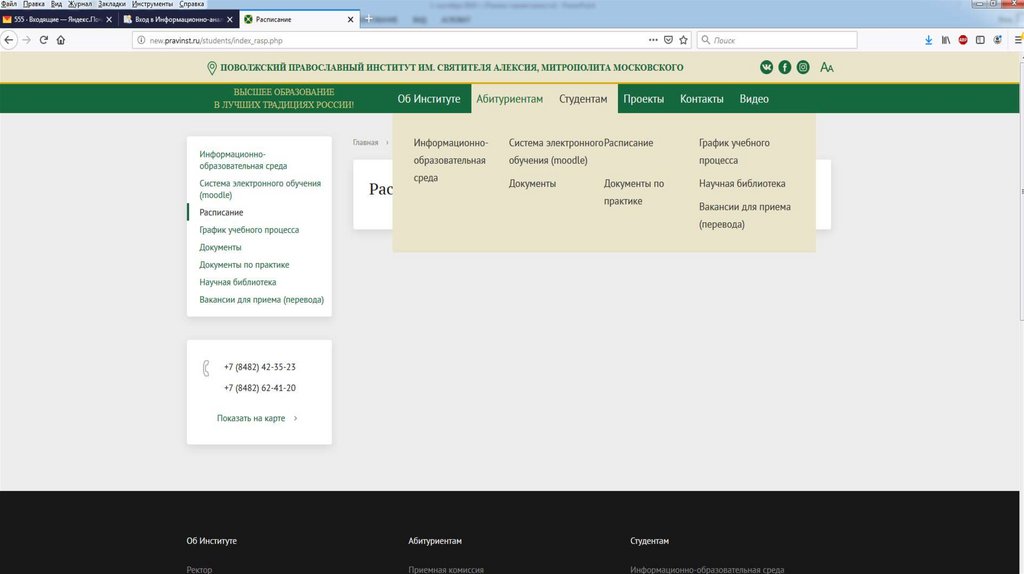This screenshot has width=1024, height=574.
Task: Select Научная библиотека in the dropdown panel
Action: [x=742, y=184]
